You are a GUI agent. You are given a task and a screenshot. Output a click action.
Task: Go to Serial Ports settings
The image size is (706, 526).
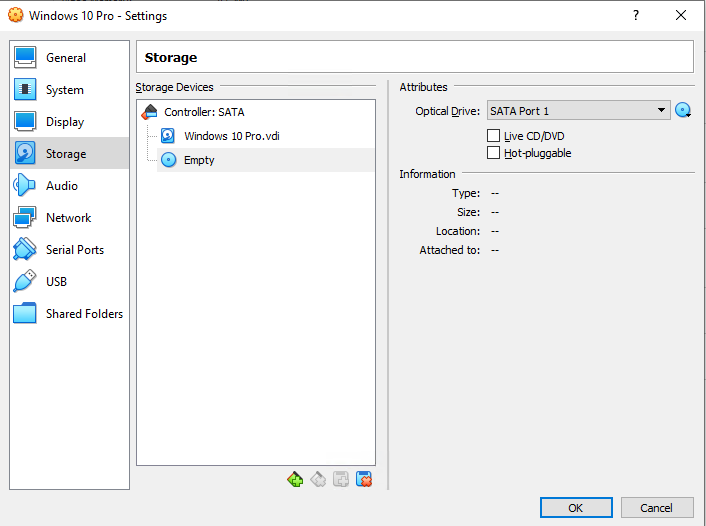pyautogui.click(x=69, y=249)
